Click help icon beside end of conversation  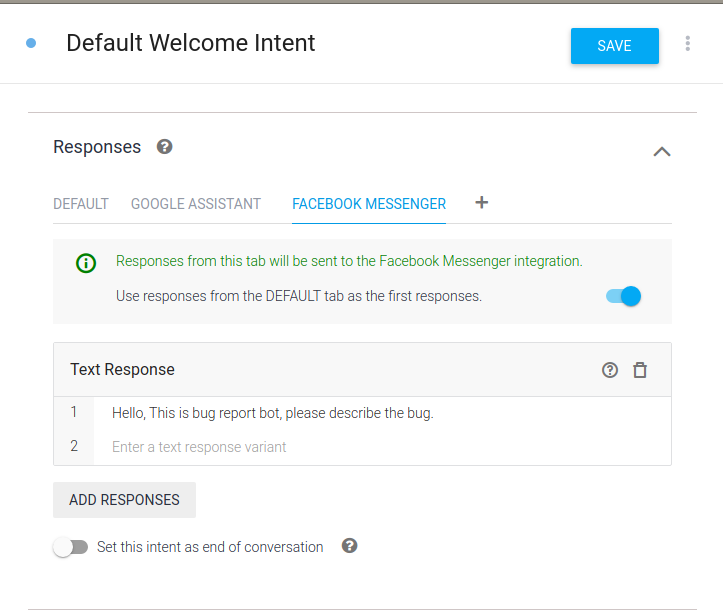(349, 546)
